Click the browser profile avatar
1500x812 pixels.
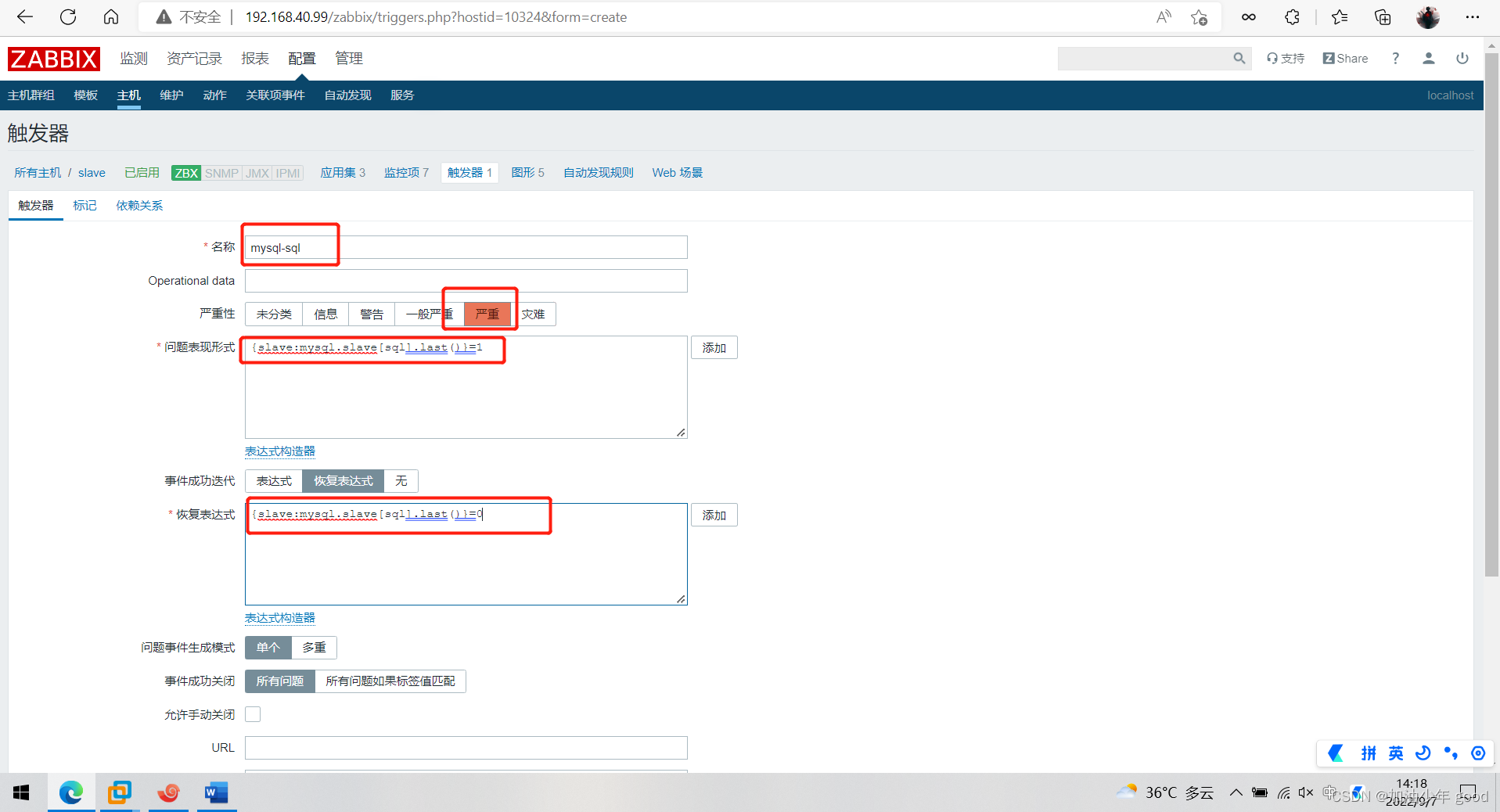click(1428, 17)
